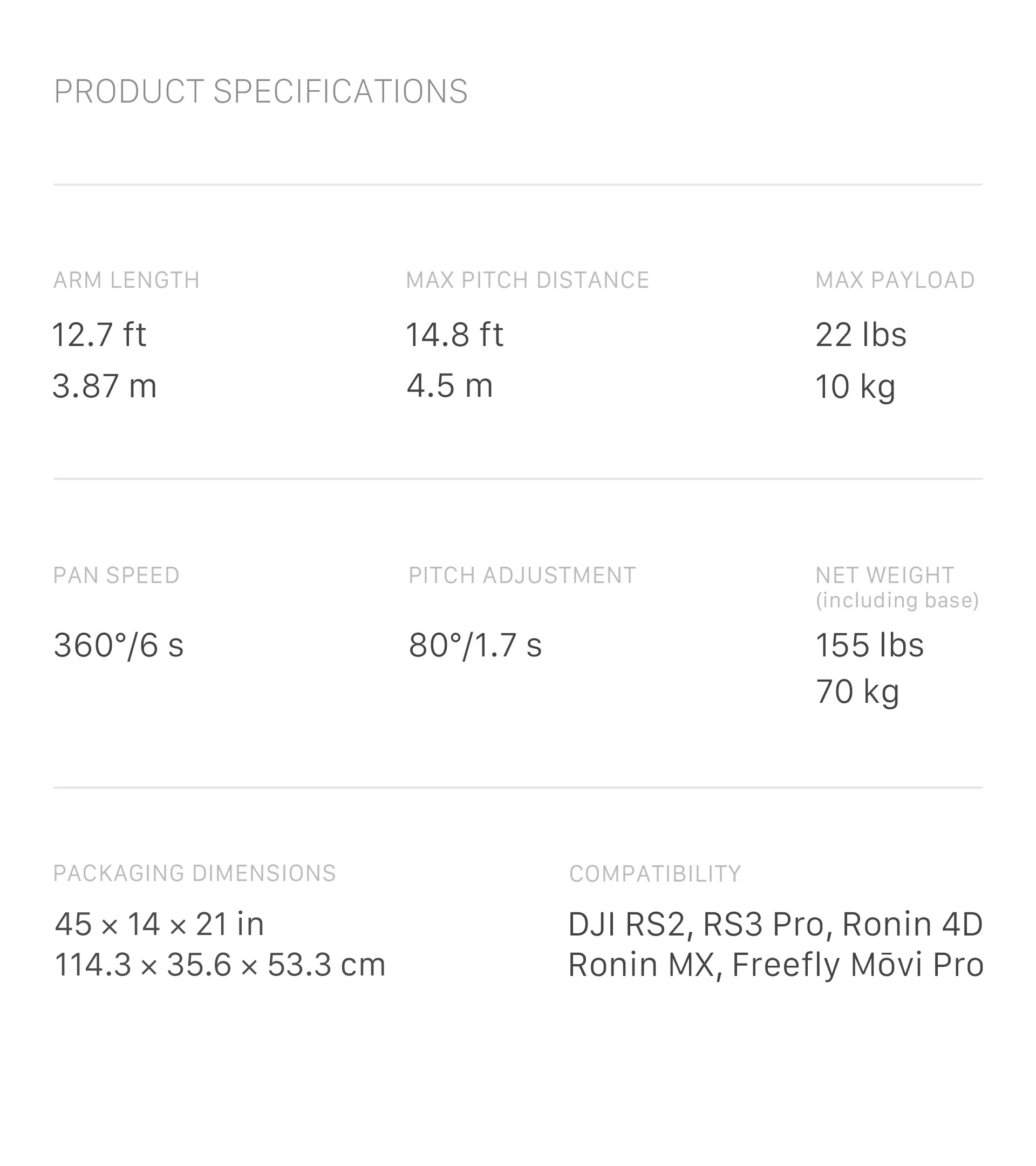Select the 360°/6 s pan speed value
The height and width of the screenshot is (1166, 1036).
tap(119, 646)
